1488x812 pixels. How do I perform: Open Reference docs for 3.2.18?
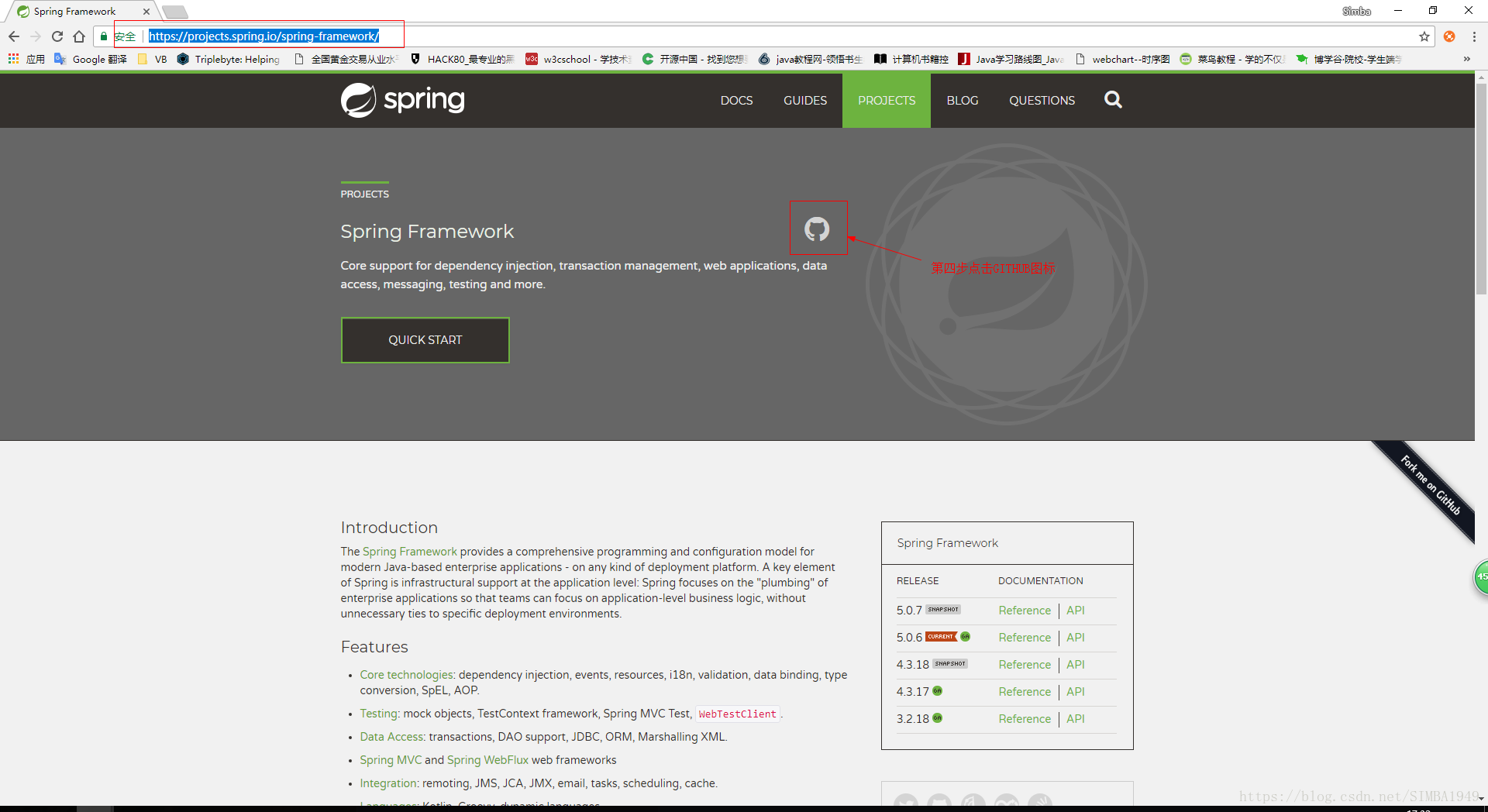[1025, 719]
